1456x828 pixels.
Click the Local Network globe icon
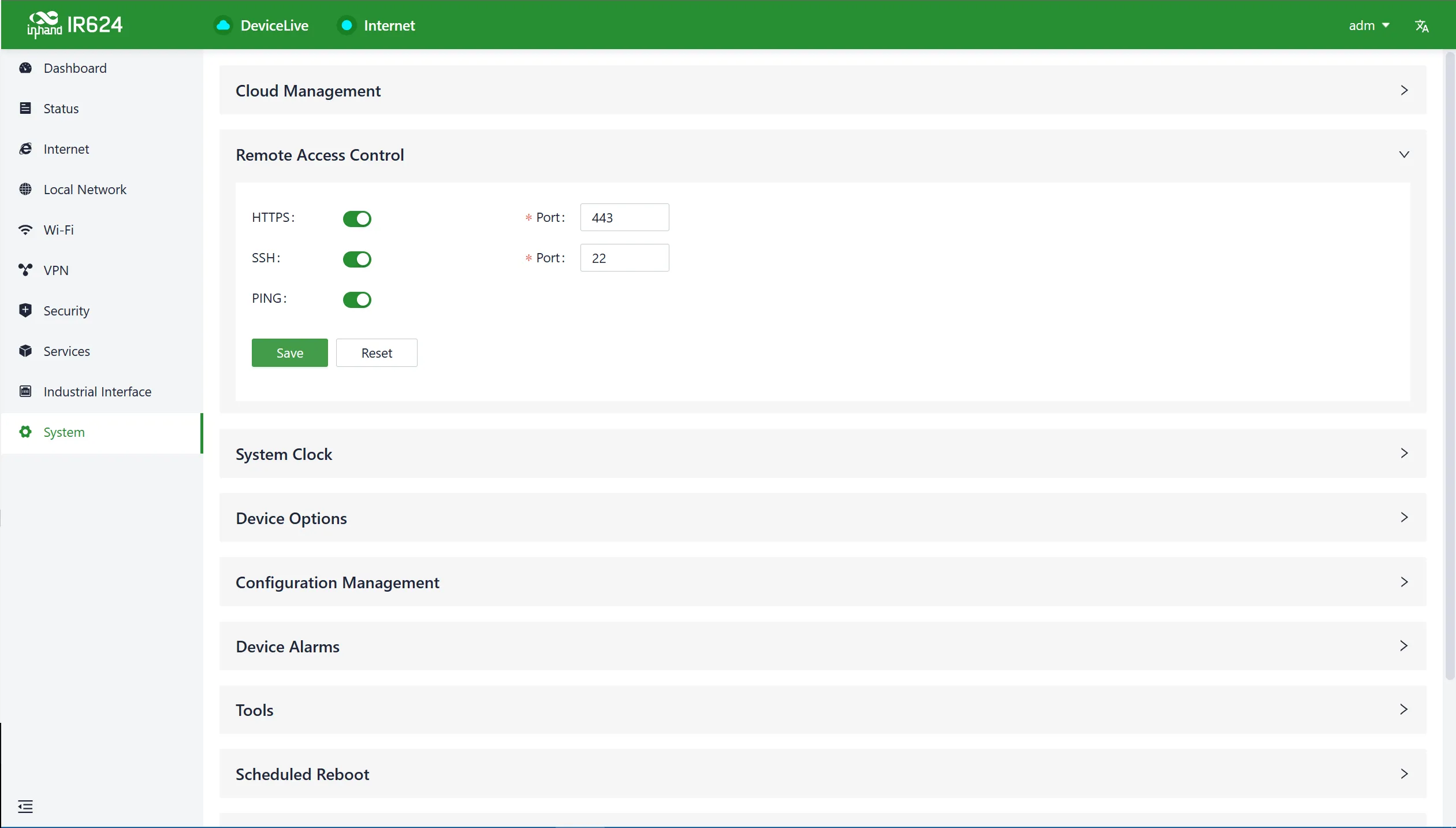click(25, 190)
